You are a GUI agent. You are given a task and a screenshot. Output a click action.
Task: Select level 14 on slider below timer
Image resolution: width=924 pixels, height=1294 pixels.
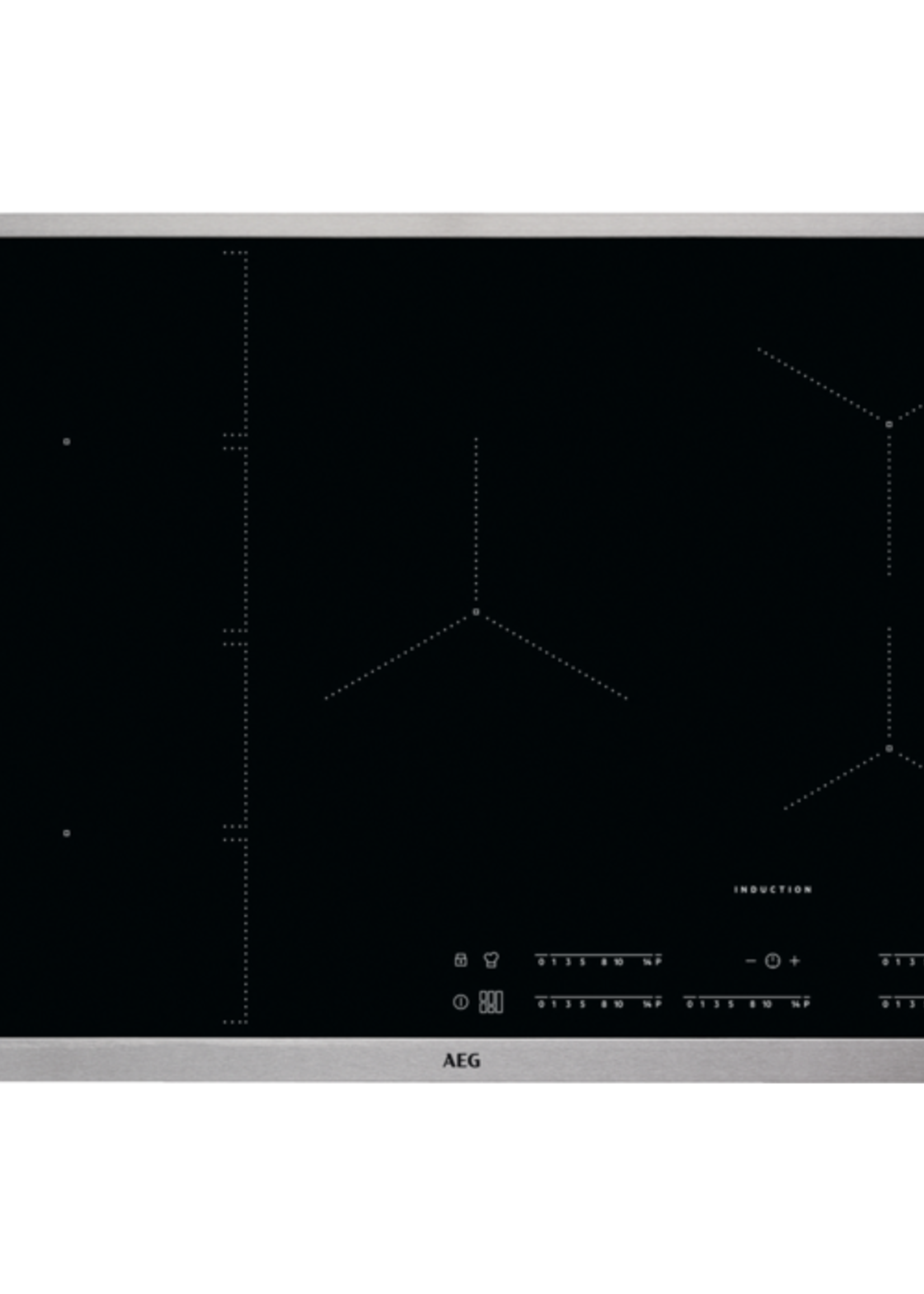click(x=794, y=1004)
